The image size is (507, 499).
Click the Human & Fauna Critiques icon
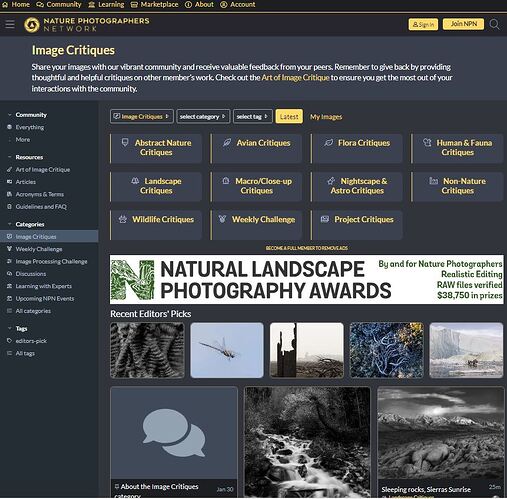(x=427, y=143)
